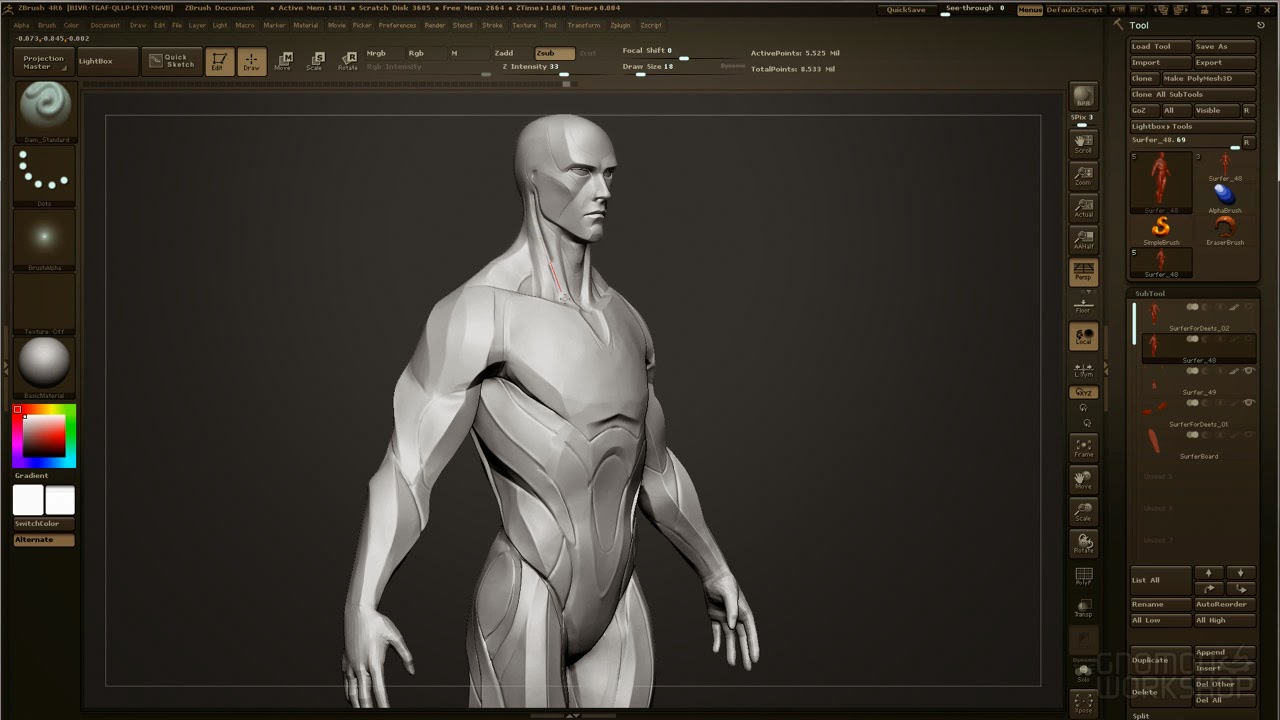Image resolution: width=1280 pixels, height=720 pixels.
Task: Select the Frame icon on the right sidebar
Action: tap(1084, 448)
